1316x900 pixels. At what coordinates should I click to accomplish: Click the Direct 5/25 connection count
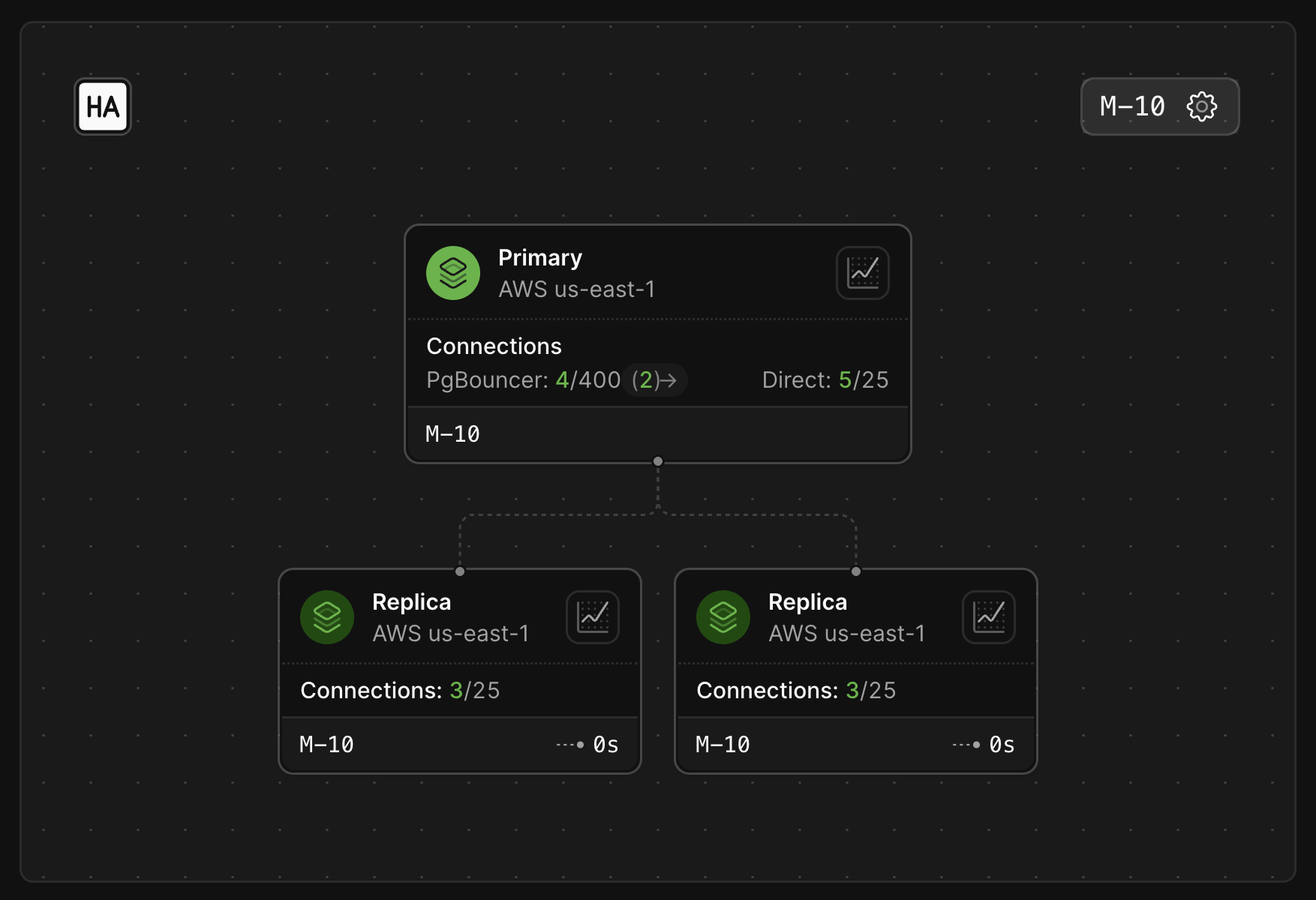click(x=825, y=380)
